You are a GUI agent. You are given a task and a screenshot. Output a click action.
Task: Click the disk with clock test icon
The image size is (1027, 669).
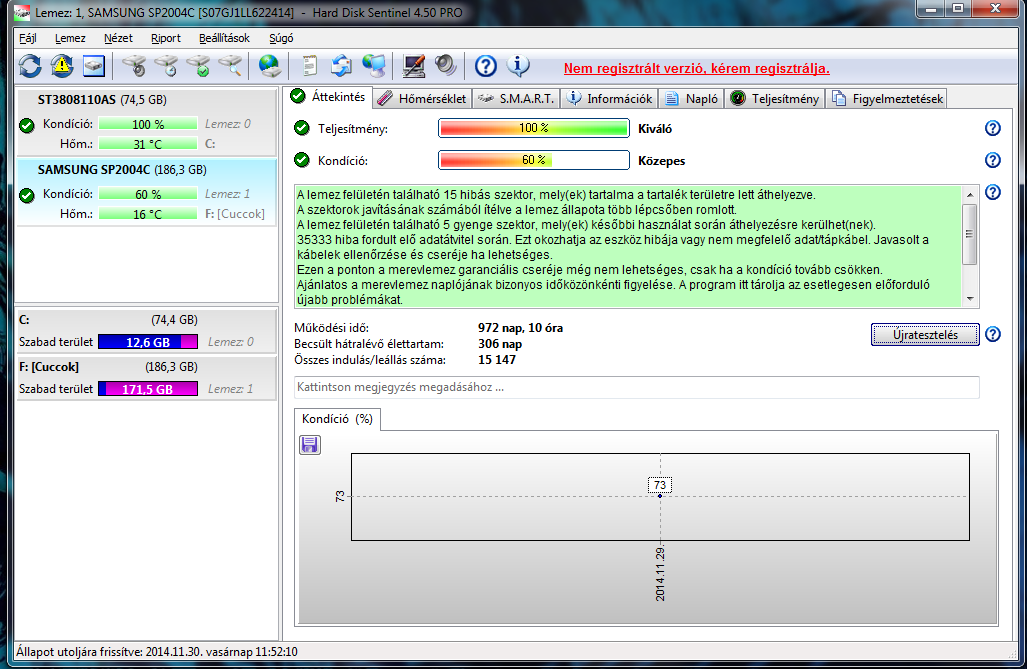pyautogui.click(x=166, y=66)
